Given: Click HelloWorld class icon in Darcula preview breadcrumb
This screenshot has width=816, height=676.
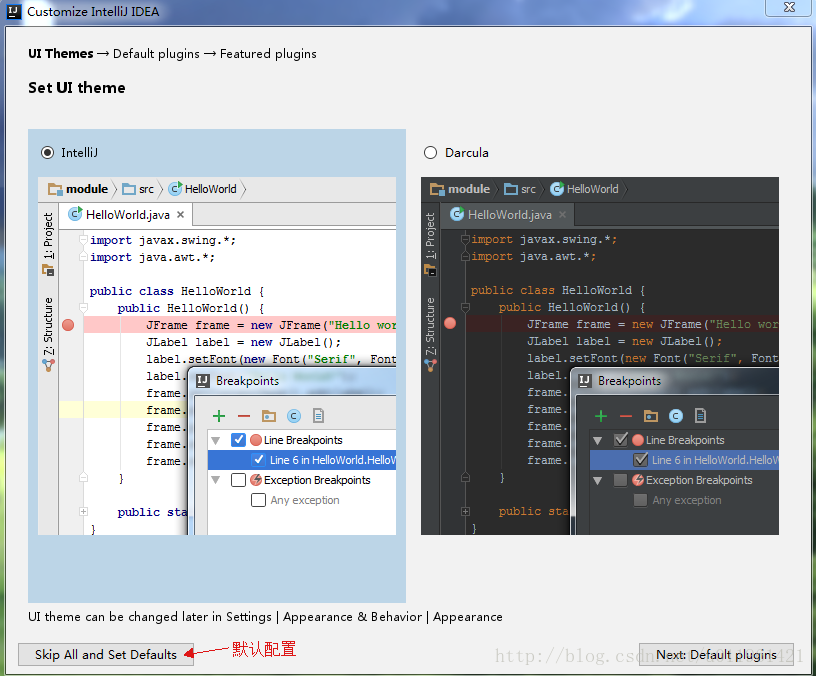Looking at the screenshot, I should point(557,188).
